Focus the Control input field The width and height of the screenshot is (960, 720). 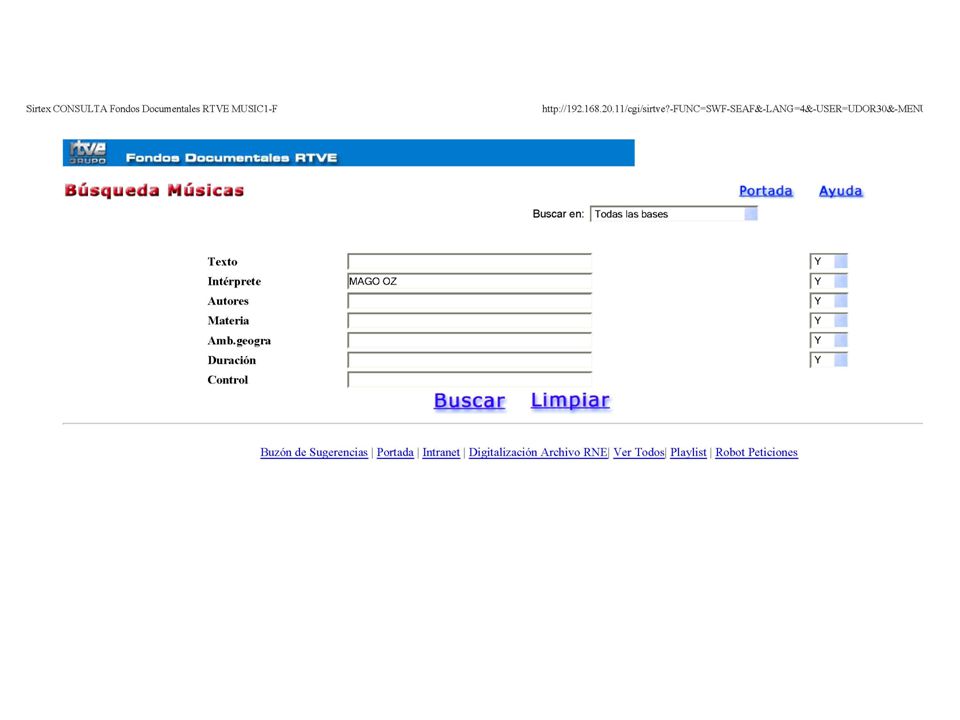click(x=470, y=380)
